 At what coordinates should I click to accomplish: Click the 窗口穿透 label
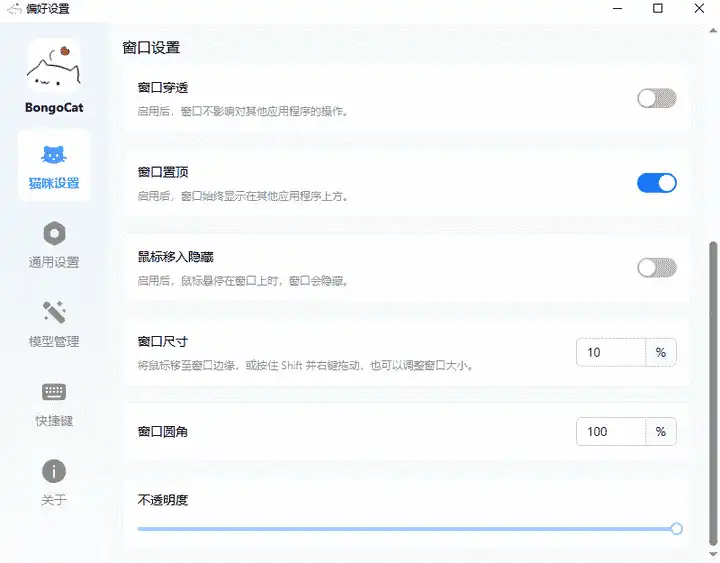(x=163, y=88)
